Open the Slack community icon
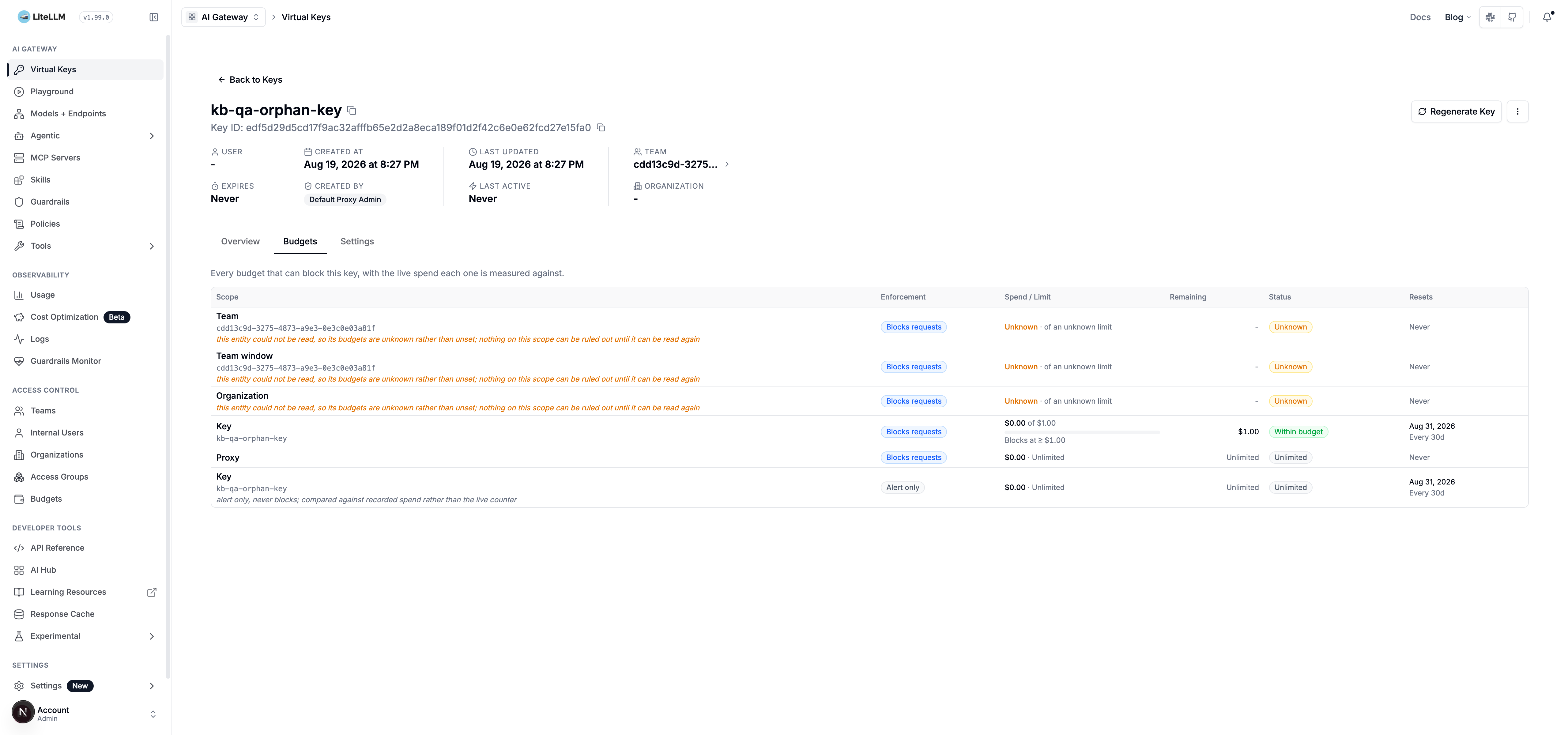 1490,17
